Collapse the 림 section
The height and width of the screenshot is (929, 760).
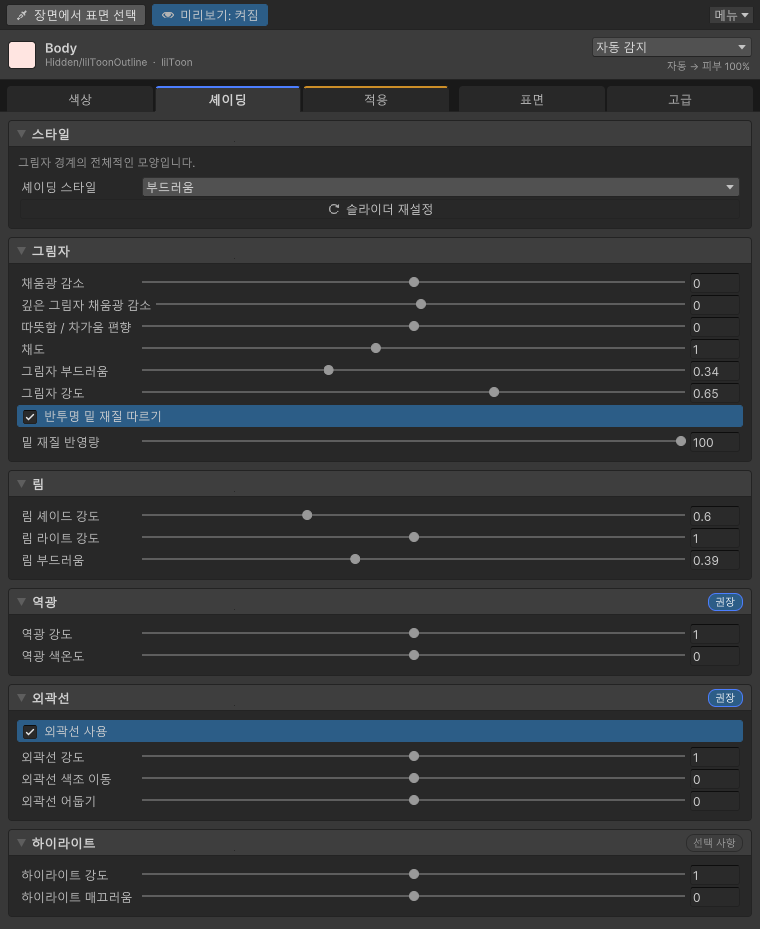21,484
